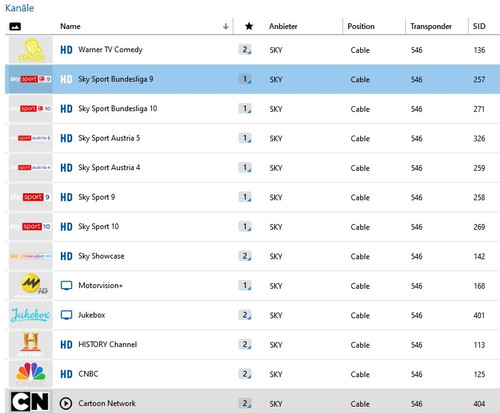This screenshot has height=413, width=500.
Task: Click the Jukebox TV screen icon
Action: pos(66,315)
